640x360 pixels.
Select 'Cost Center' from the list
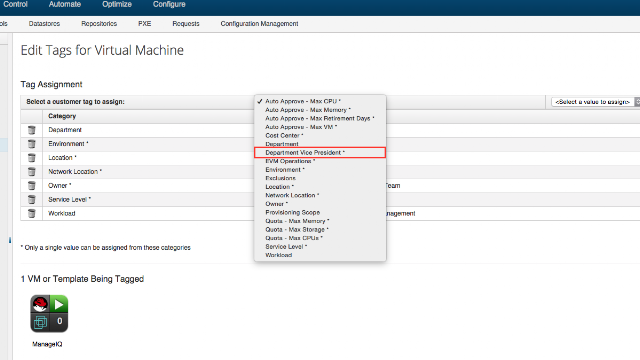320,136
